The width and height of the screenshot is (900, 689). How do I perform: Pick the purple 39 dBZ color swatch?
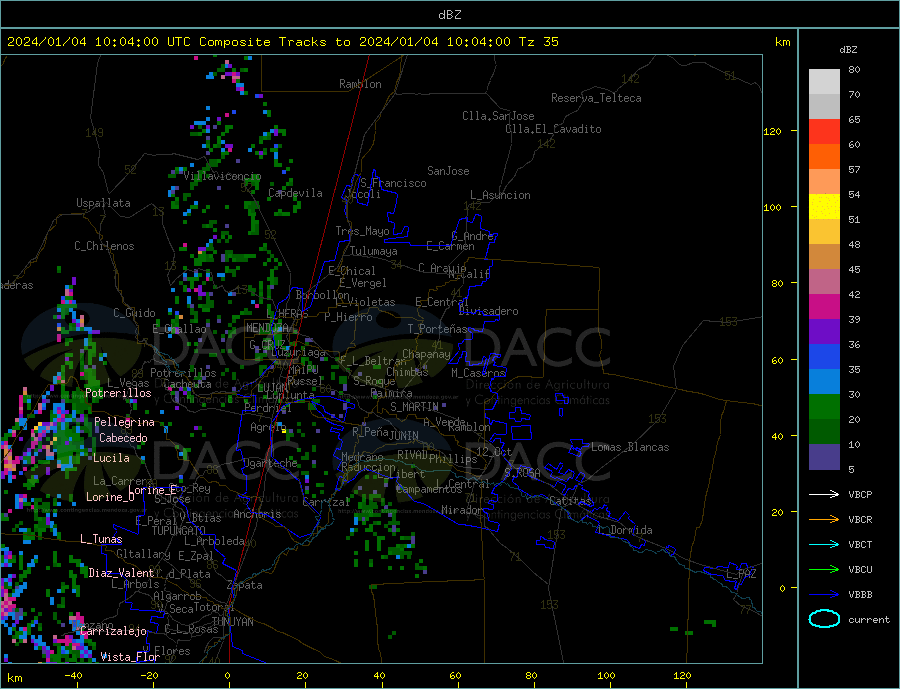pyautogui.click(x=824, y=332)
